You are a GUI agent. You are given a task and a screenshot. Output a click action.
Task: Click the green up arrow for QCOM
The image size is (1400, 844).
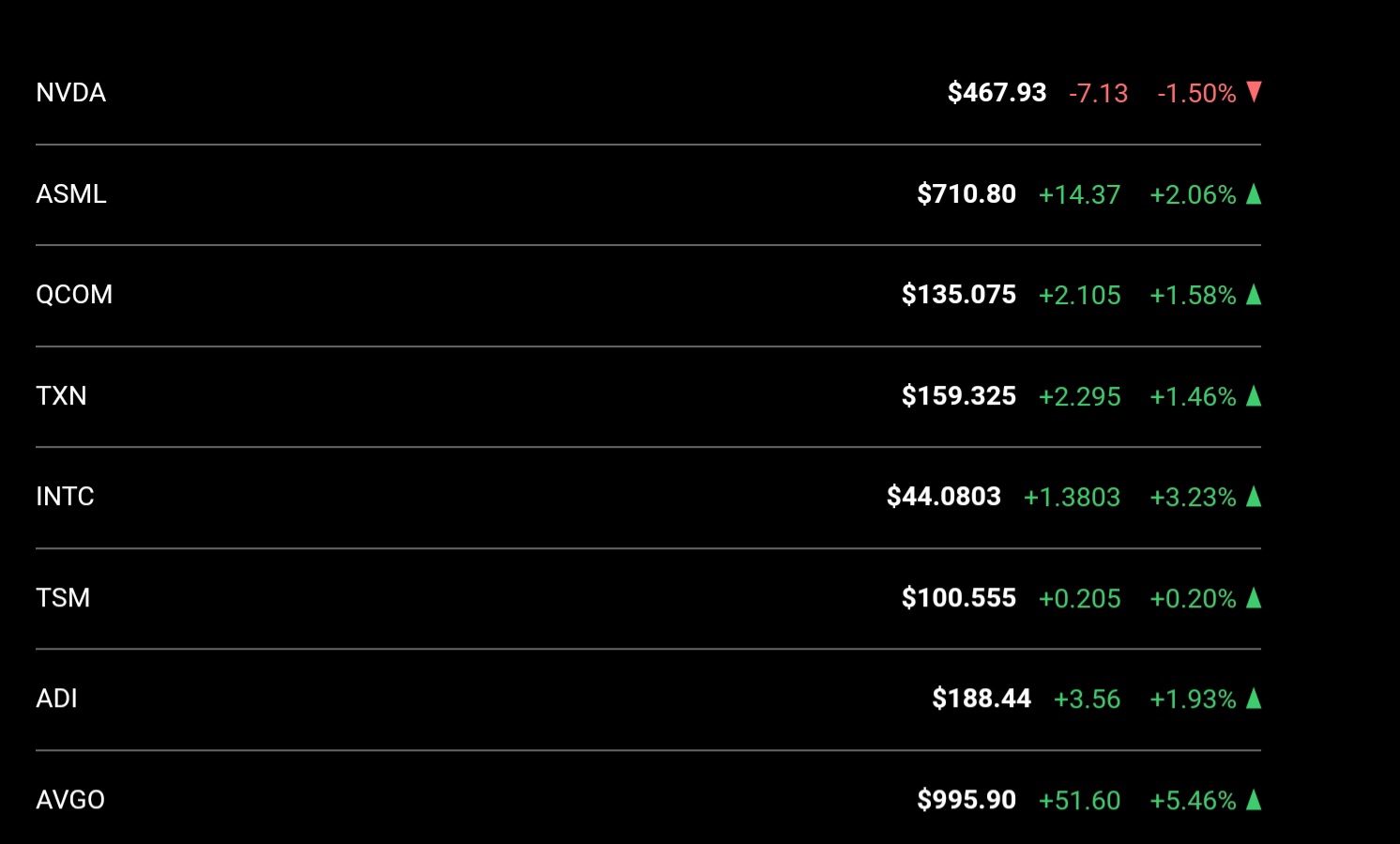coord(1254,294)
